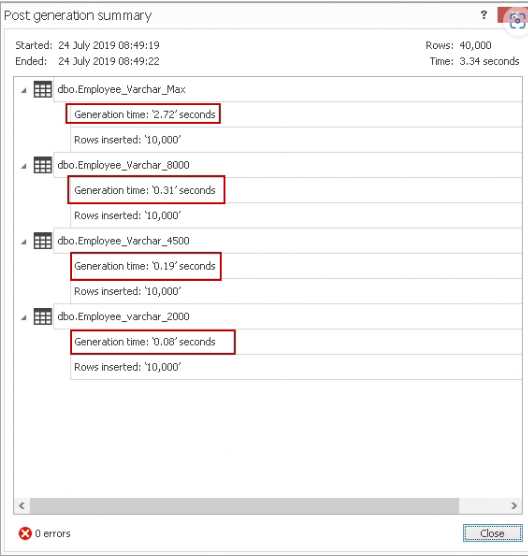Click the Post generation summary title

[78, 16]
